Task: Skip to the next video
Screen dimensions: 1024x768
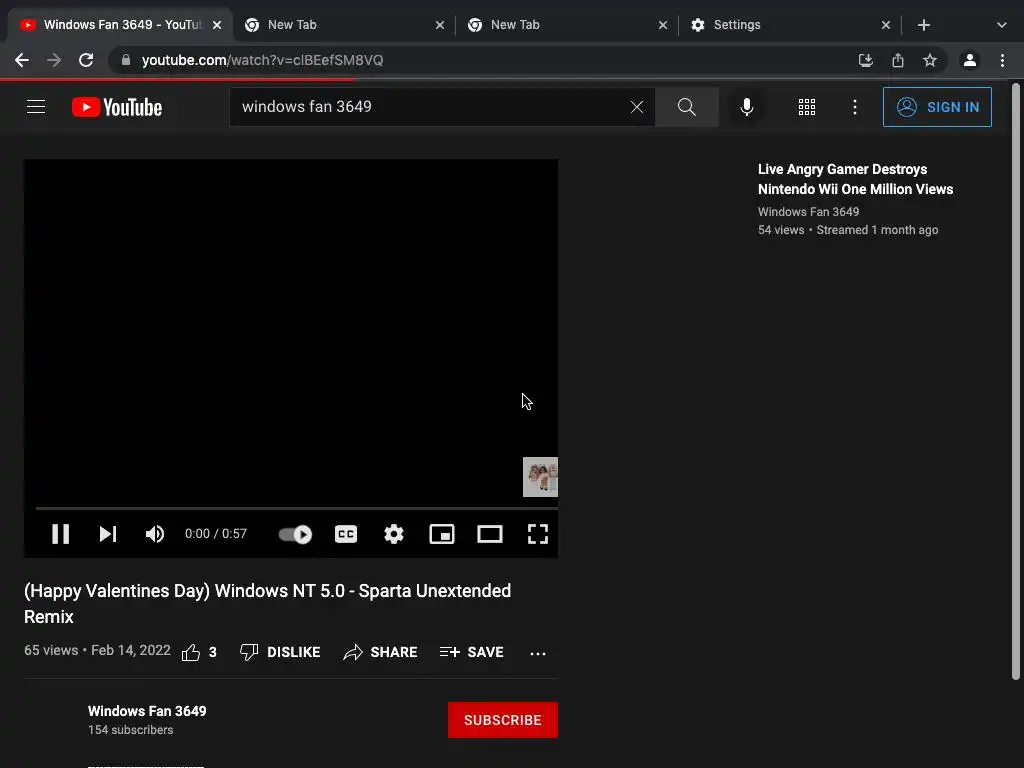Action: [108, 534]
